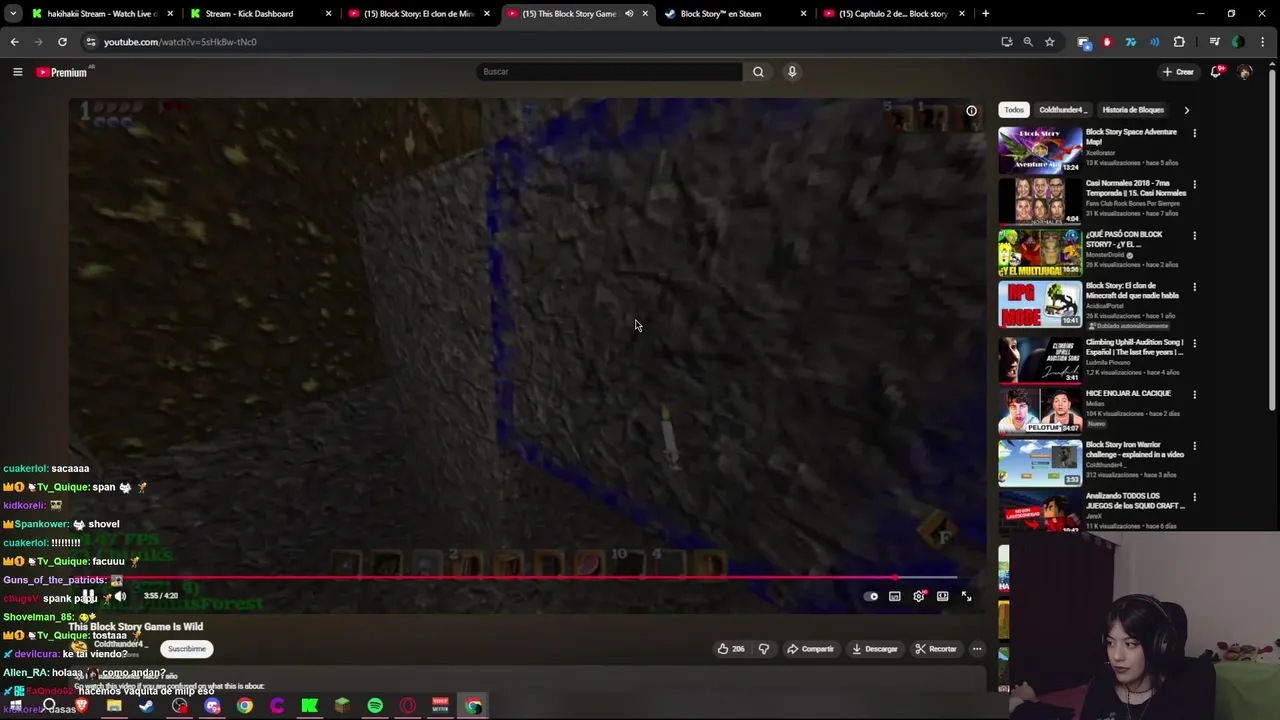Image resolution: width=1280 pixels, height=720 pixels.
Task: Open options for HICE ENOJAR AL CACIQUE video
Action: (1194, 394)
